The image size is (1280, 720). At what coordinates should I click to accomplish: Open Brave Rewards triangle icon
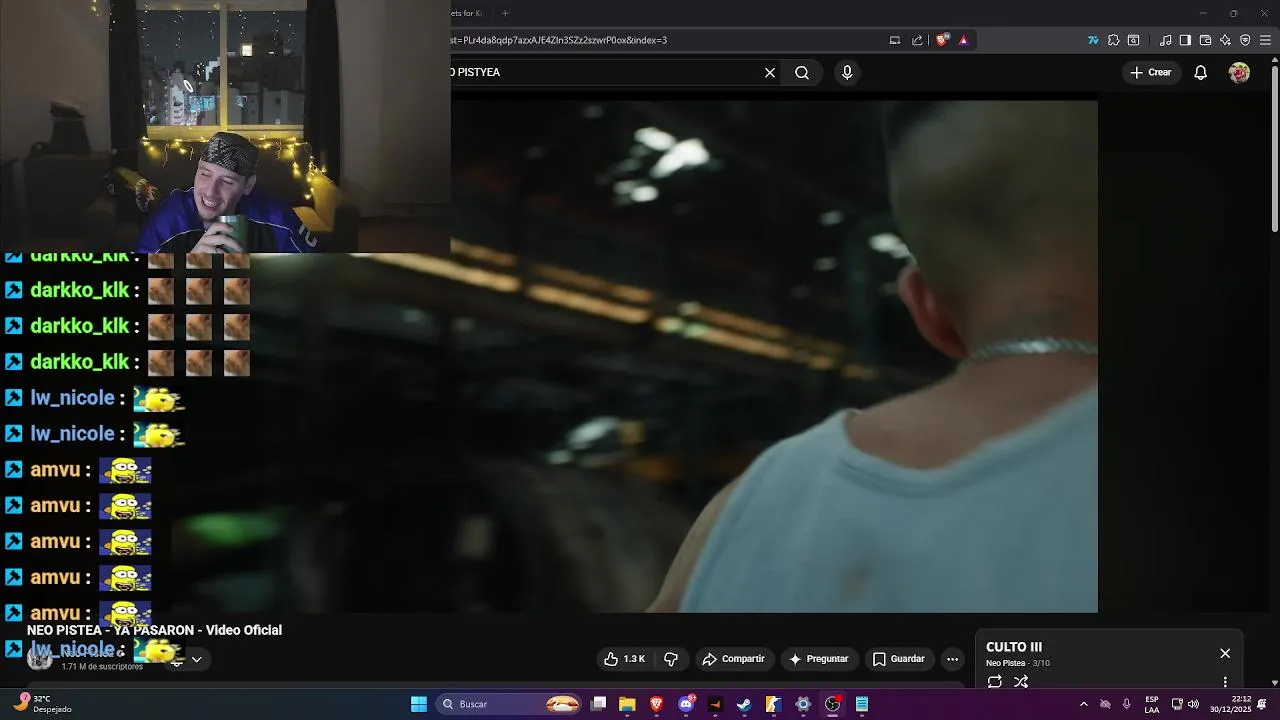pos(963,40)
